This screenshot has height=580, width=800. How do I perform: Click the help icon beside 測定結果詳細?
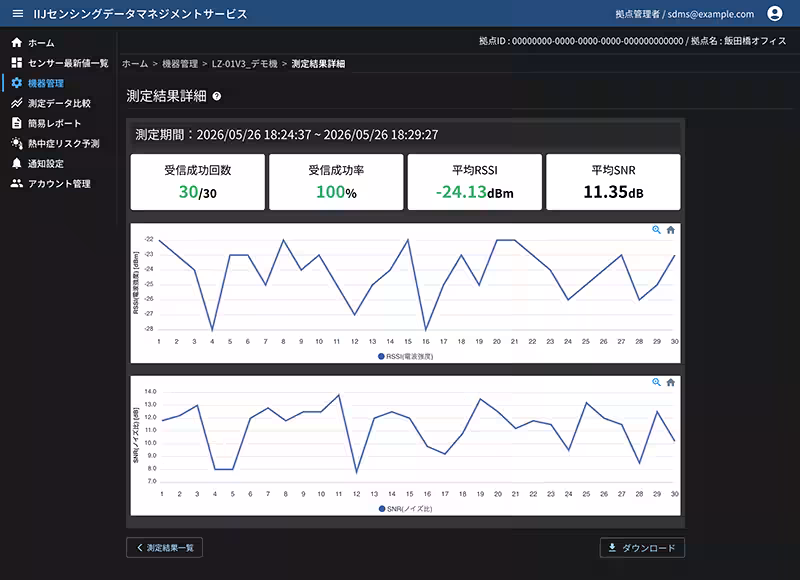click(217, 96)
